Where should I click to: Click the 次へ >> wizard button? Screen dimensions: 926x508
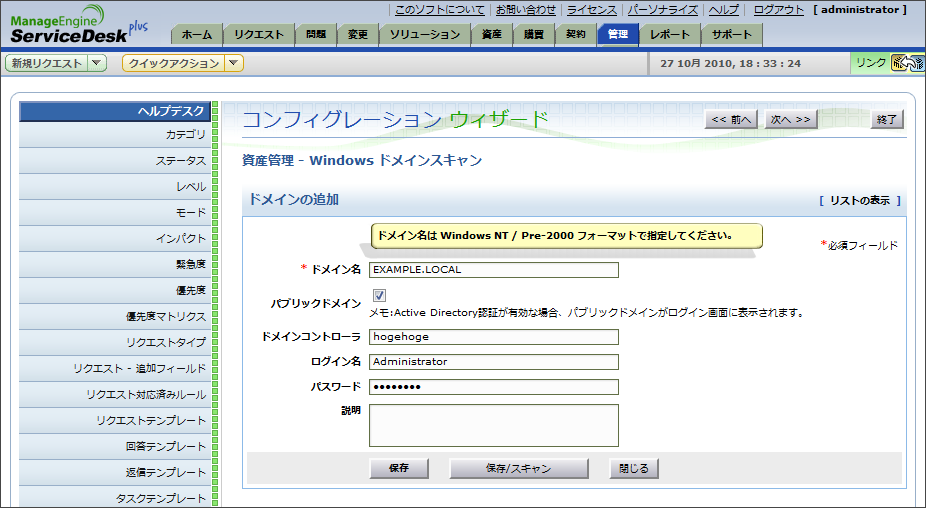791,119
